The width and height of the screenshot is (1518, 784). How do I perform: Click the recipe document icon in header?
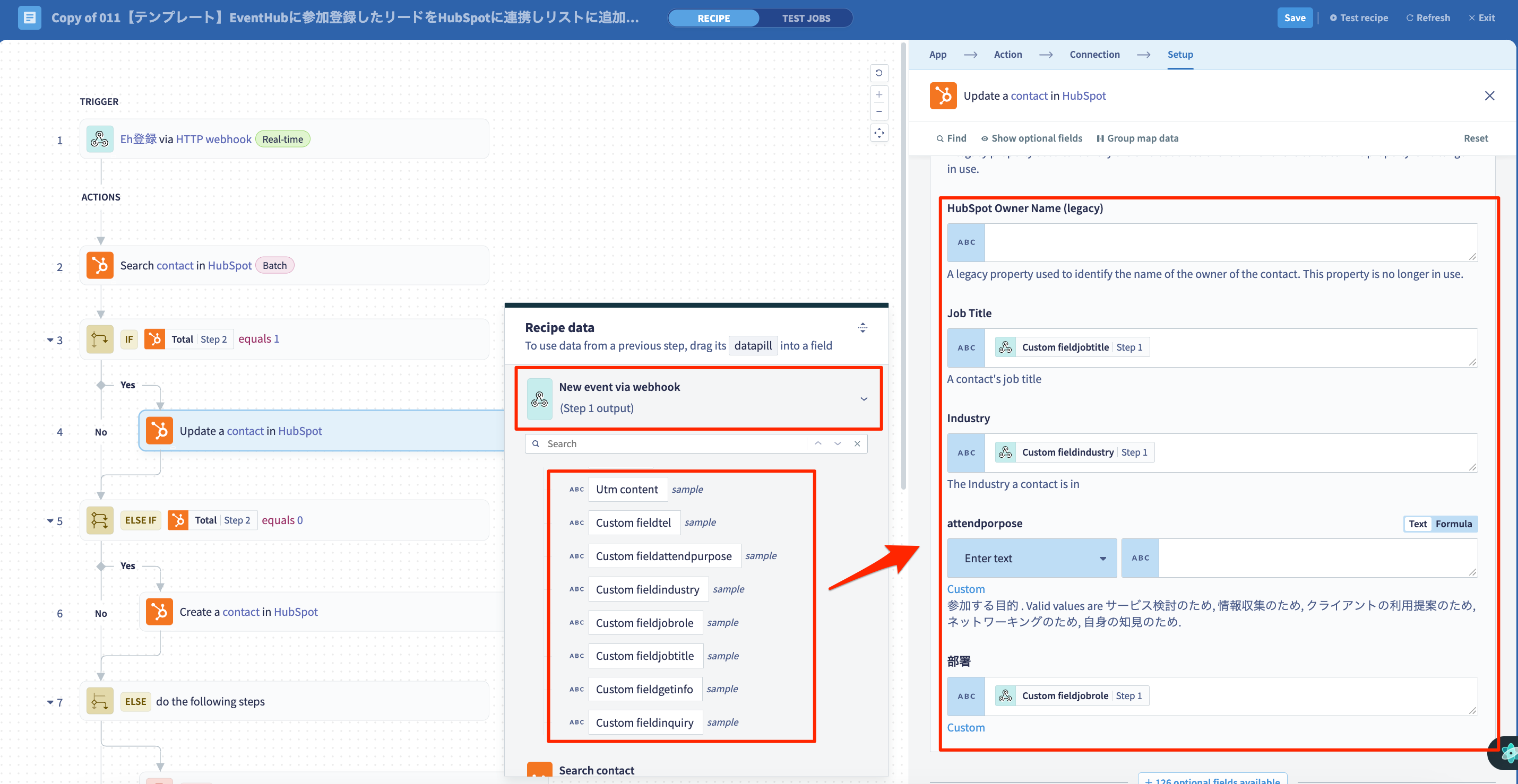point(29,18)
